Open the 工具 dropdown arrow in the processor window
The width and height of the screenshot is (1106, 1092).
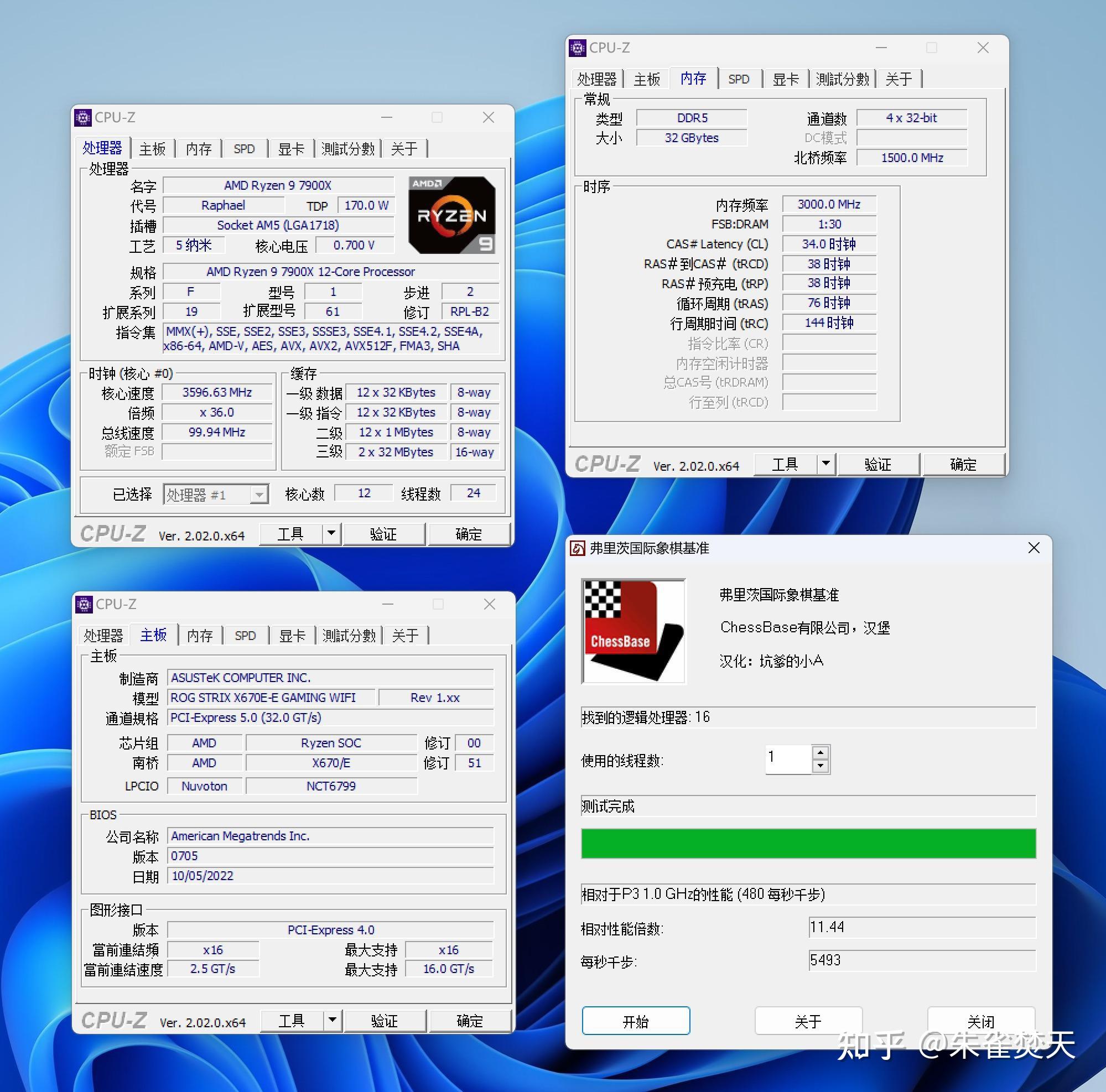point(331,533)
